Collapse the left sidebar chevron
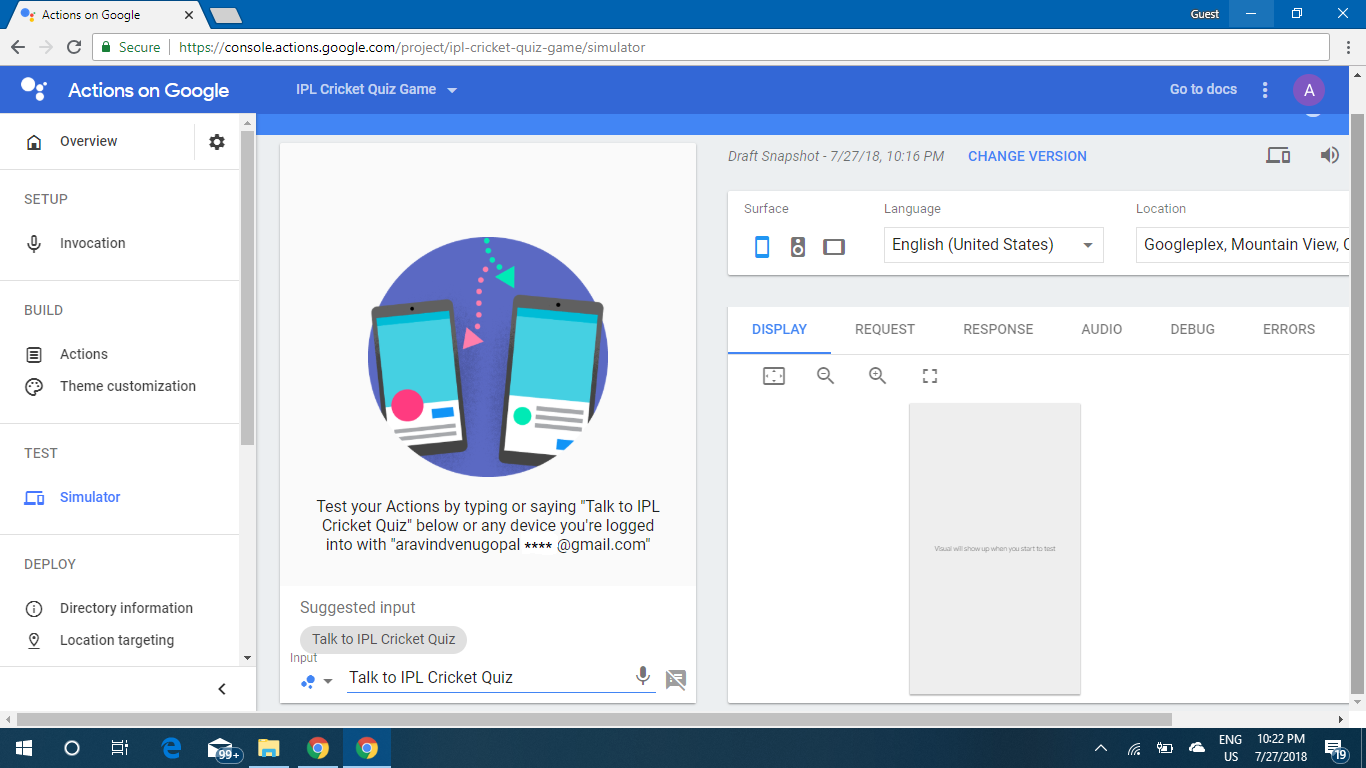 pos(222,689)
